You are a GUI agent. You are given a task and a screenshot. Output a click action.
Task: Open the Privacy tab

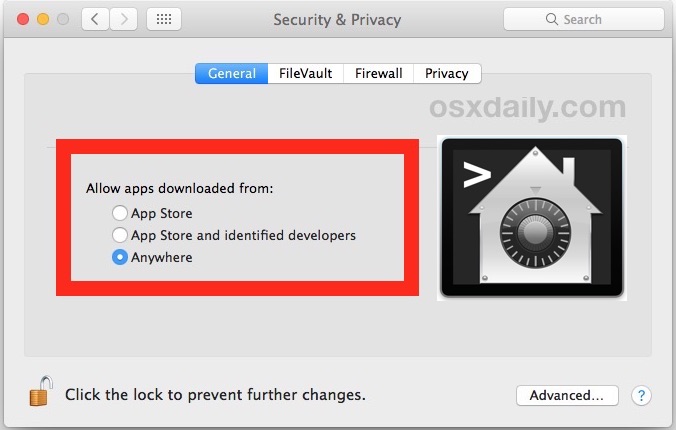(447, 73)
